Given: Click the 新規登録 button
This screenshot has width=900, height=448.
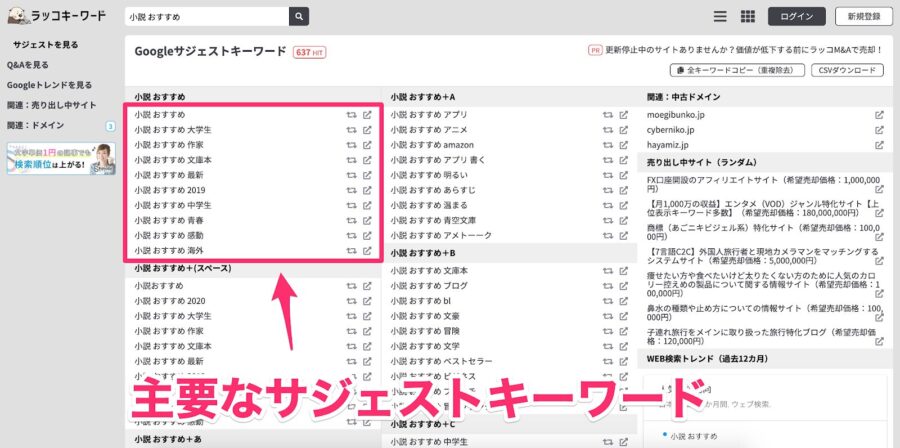Looking at the screenshot, I should [x=864, y=17].
